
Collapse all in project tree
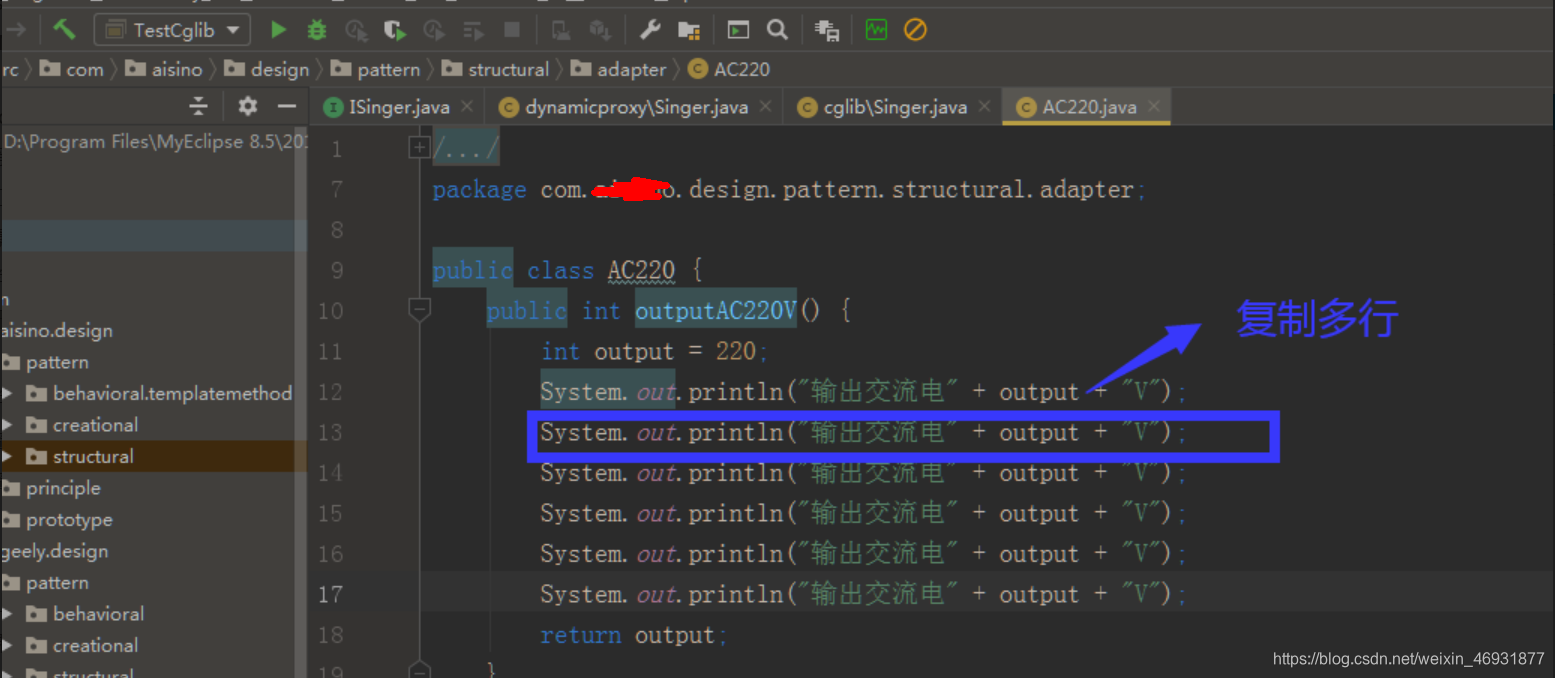pos(199,106)
